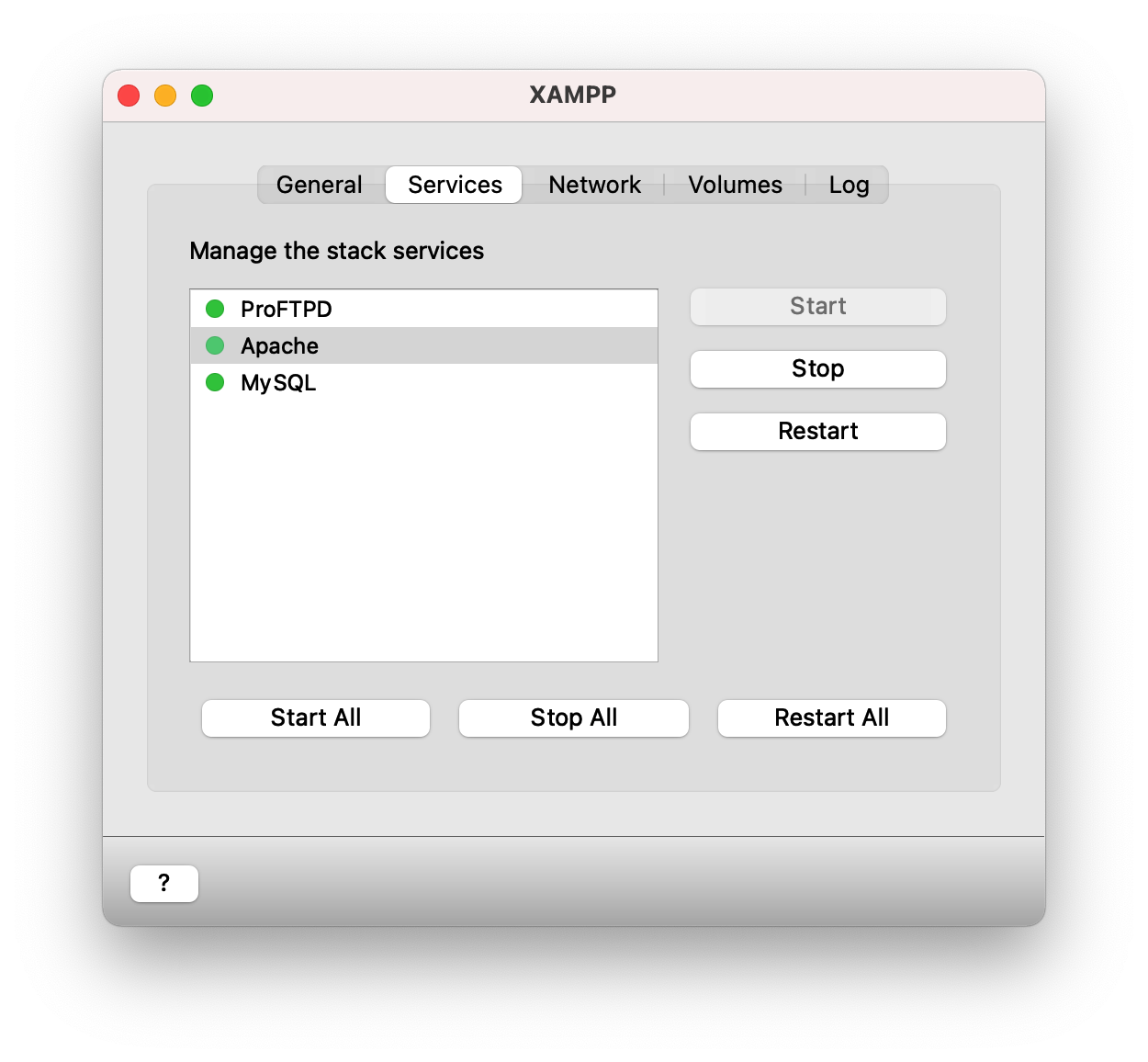Restart the selected service
This screenshot has height=1062, width=1148.
(x=817, y=431)
